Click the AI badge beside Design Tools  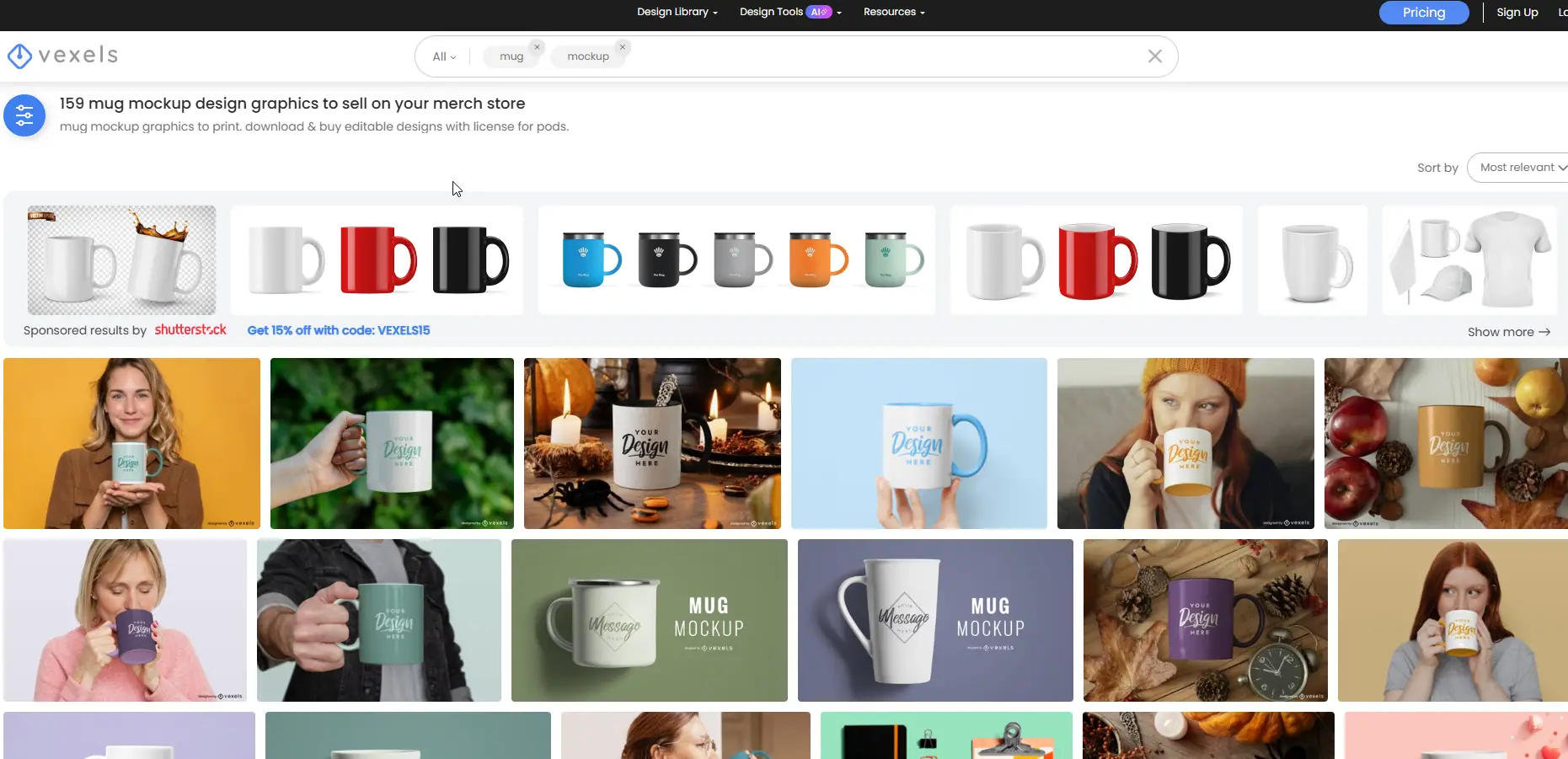(818, 12)
